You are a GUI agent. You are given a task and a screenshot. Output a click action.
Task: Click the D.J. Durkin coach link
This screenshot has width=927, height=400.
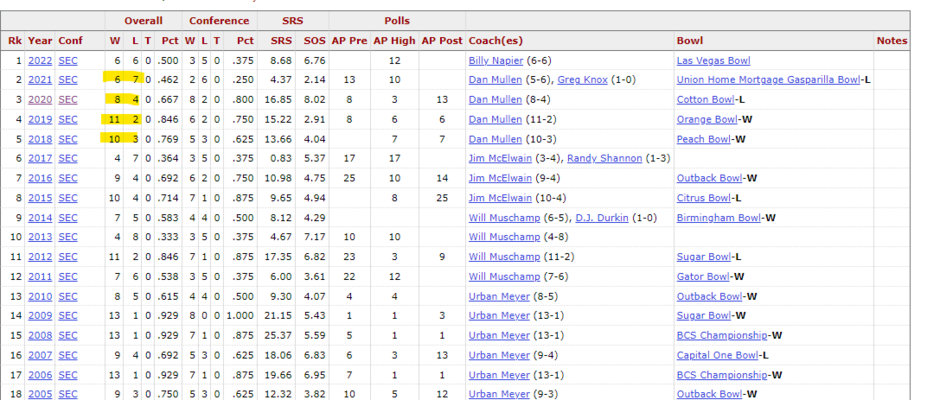click(x=602, y=217)
